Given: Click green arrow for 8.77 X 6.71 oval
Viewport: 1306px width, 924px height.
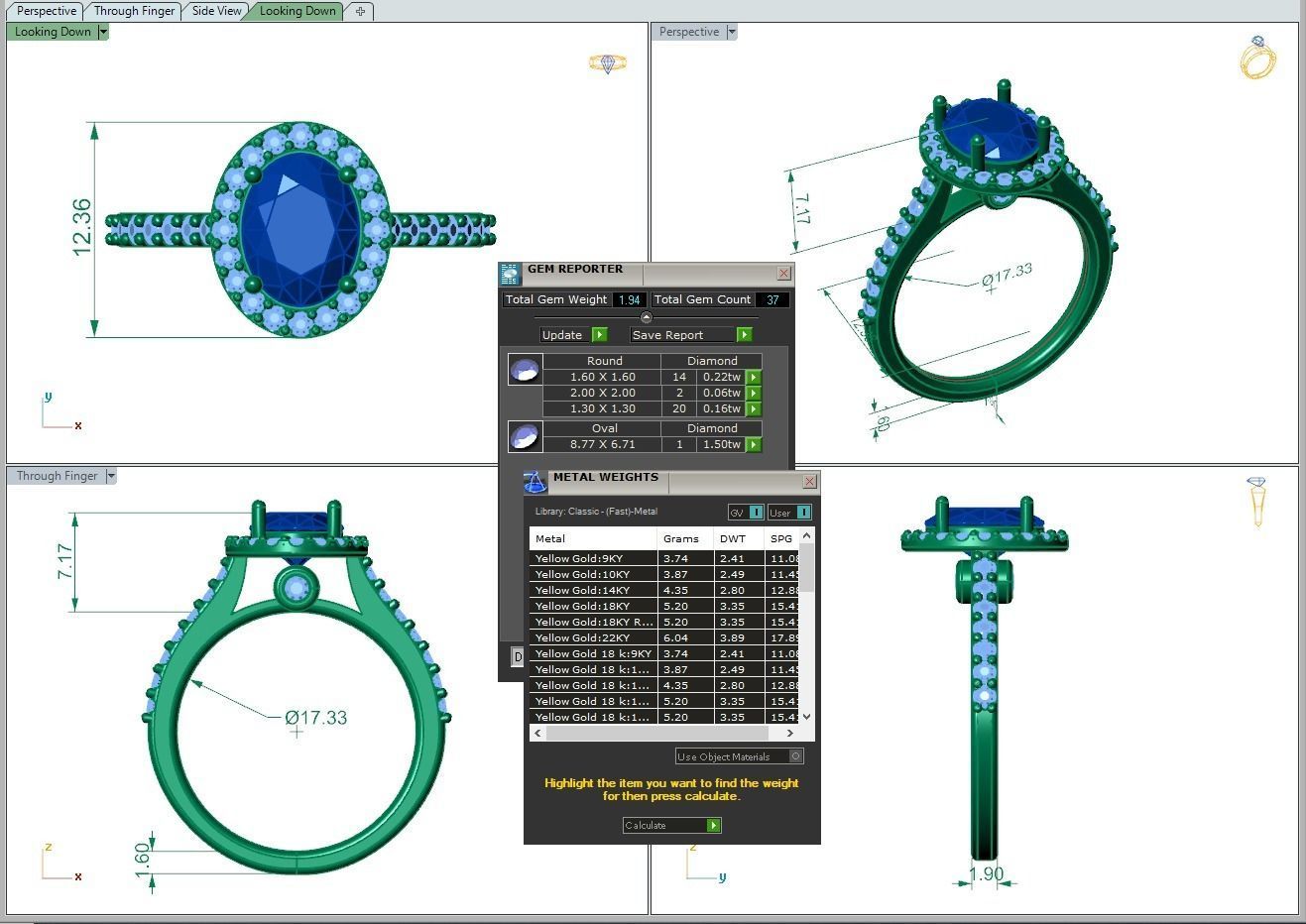Looking at the screenshot, I should pyautogui.click(x=754, y=444).
